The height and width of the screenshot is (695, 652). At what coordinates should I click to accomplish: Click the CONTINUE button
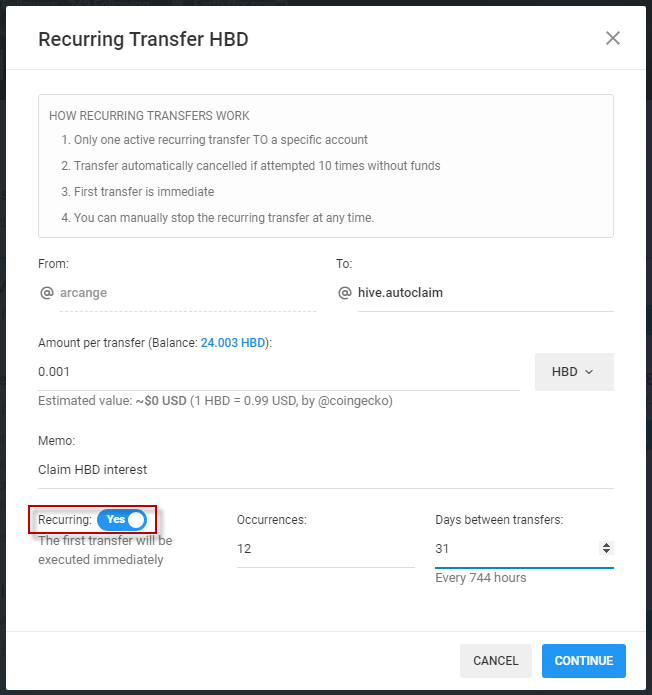(x=583, y=660)
